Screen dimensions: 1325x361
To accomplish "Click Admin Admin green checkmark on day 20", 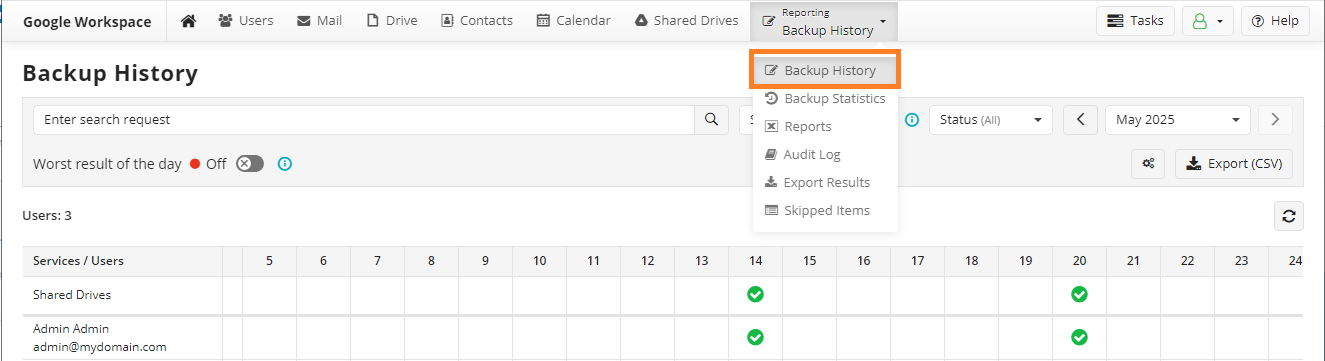I will pos(1079,337).
